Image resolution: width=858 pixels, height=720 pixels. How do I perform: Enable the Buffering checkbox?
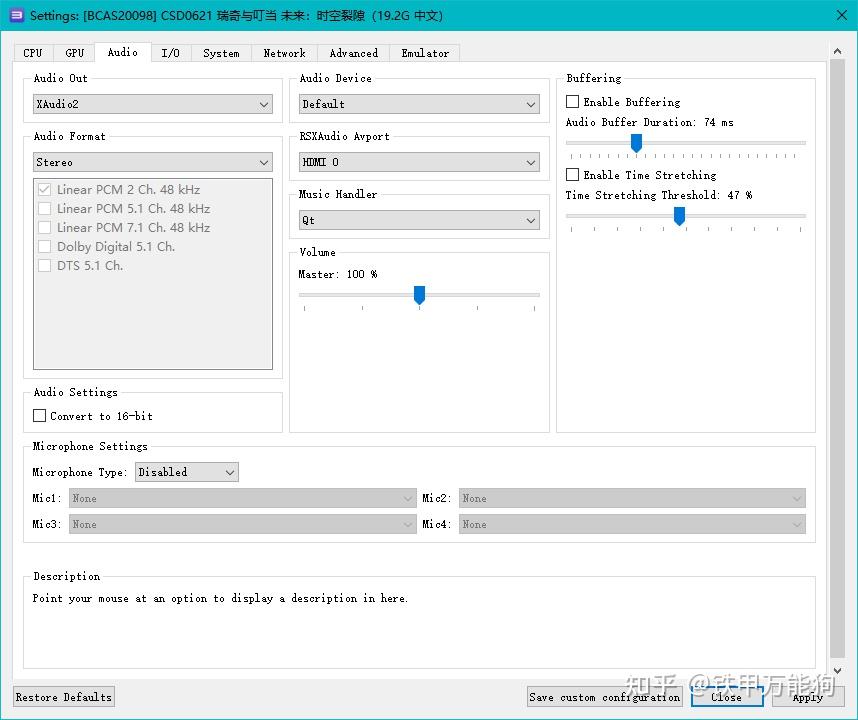point(573,102)
